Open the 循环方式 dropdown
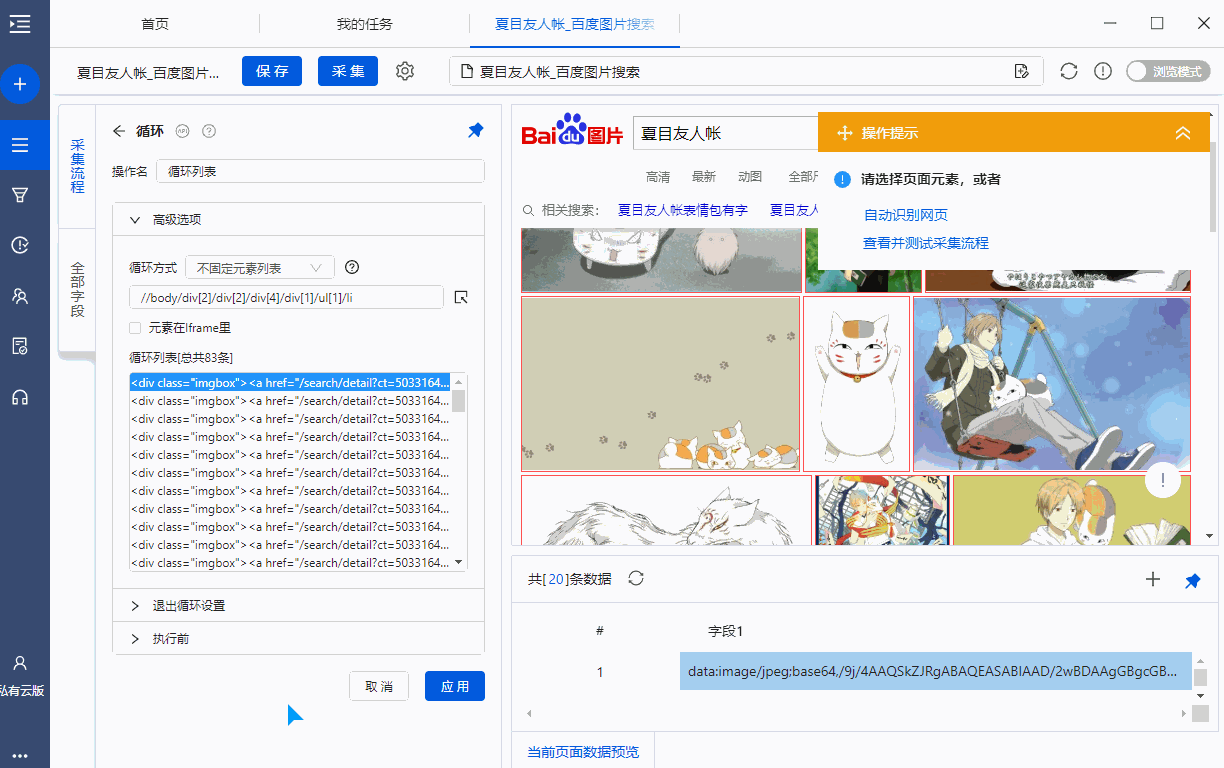Viewport: 1224px width, 768px height. coord(260,267)
